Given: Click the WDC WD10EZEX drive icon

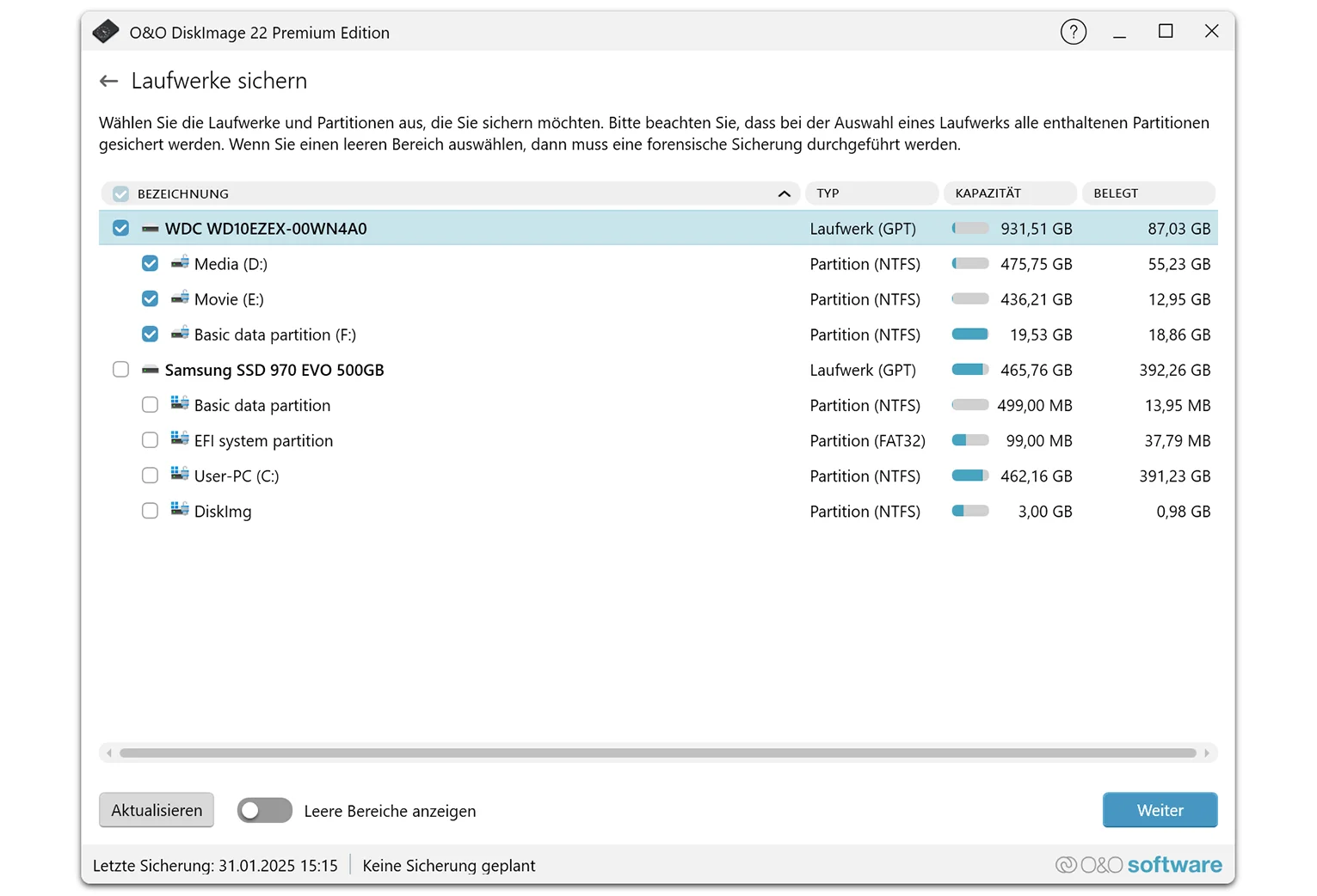Looking at the screenshot, I should click(x=151, y=229).
